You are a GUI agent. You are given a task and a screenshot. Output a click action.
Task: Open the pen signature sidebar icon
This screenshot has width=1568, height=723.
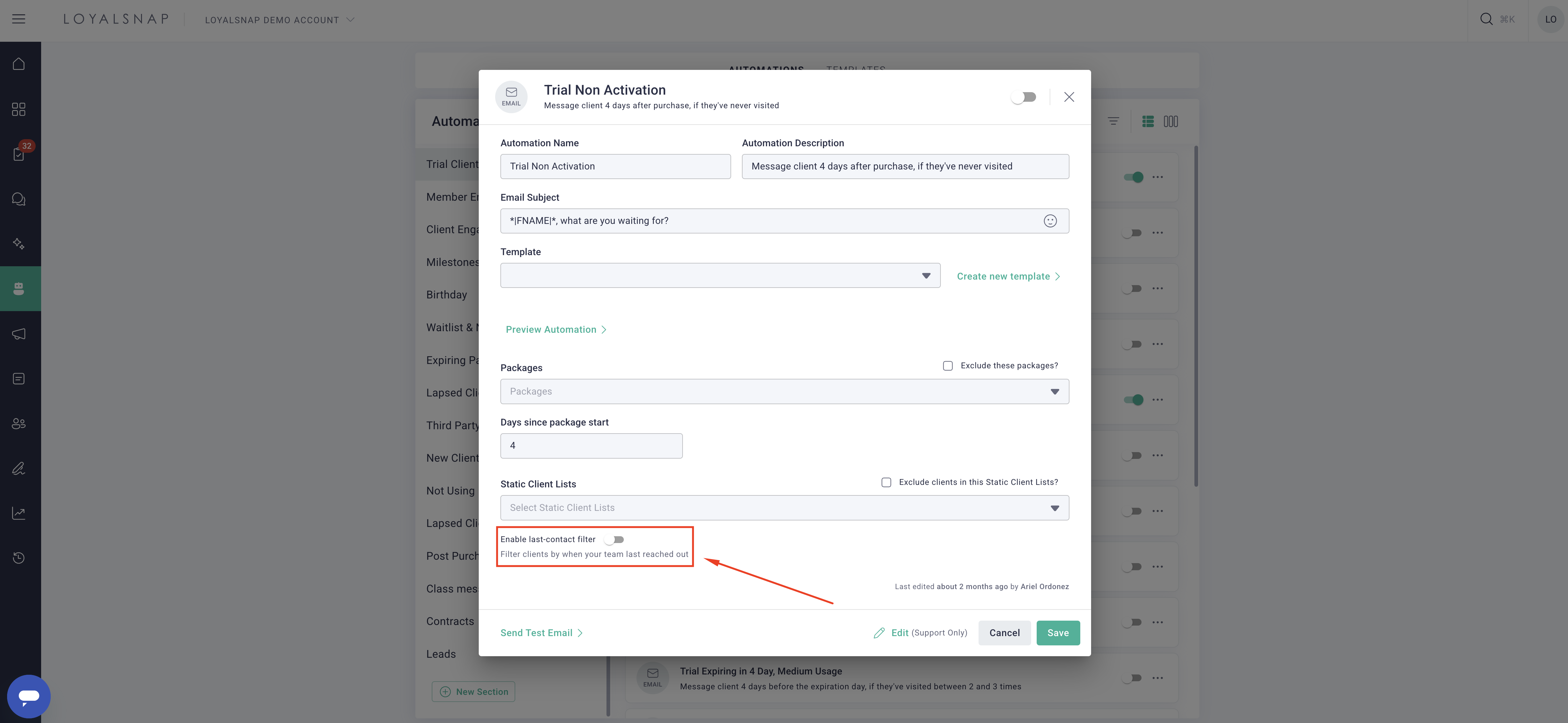19,468
